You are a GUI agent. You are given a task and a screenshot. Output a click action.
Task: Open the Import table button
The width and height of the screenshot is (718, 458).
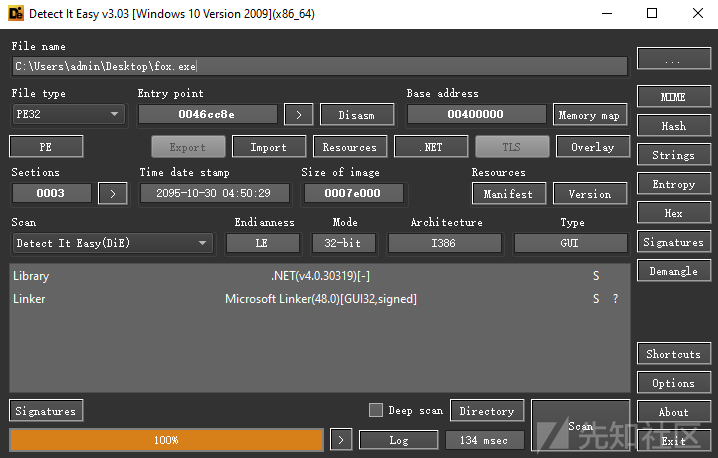point(269,147)
